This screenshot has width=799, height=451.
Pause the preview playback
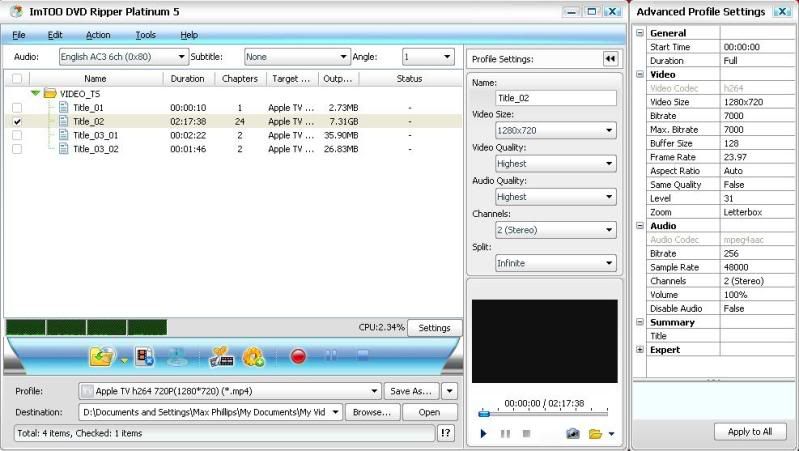pyautogui.click(x=505, y=434)
